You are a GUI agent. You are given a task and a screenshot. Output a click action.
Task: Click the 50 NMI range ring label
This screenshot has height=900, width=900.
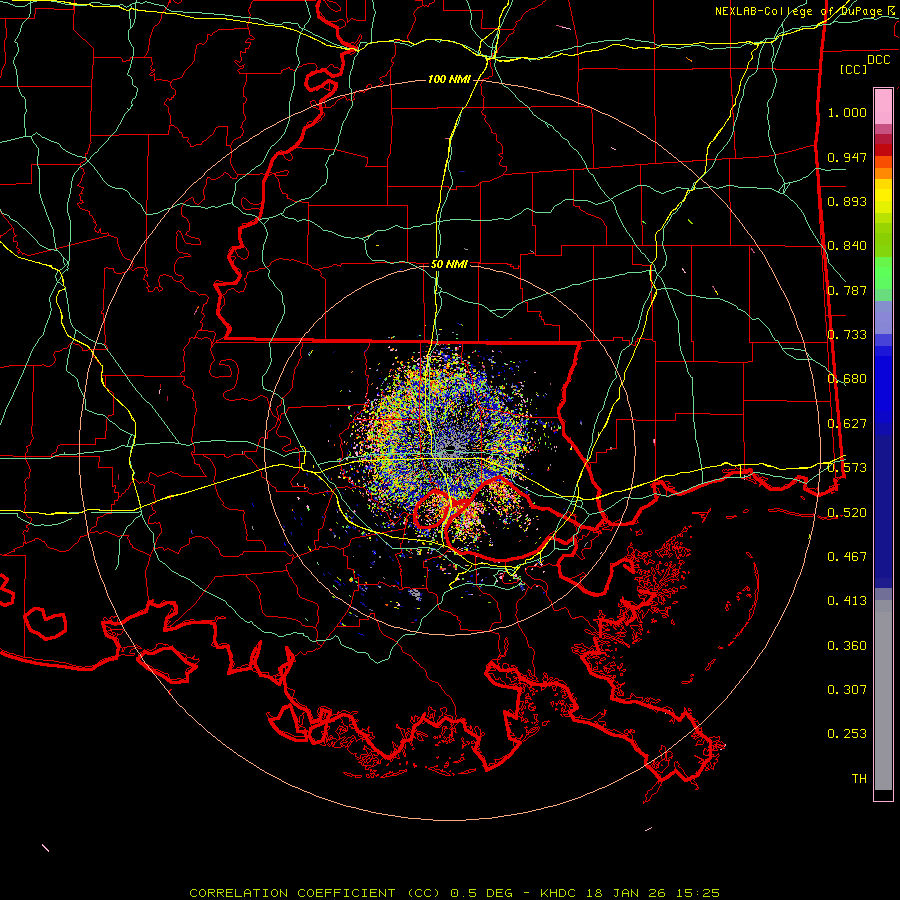coord(448,264)
